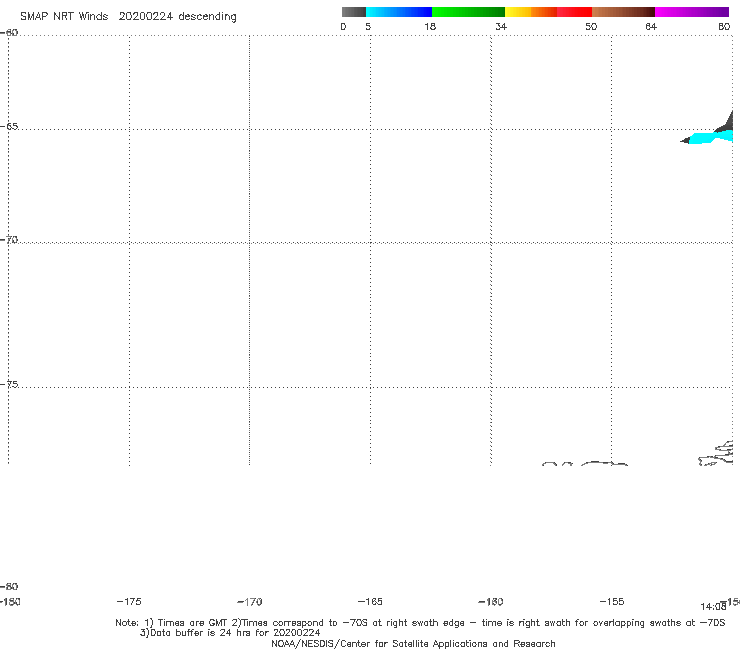Click the latitude label "-75" on left axis
This screenshot has height=650, width=740.
point(9,384)
